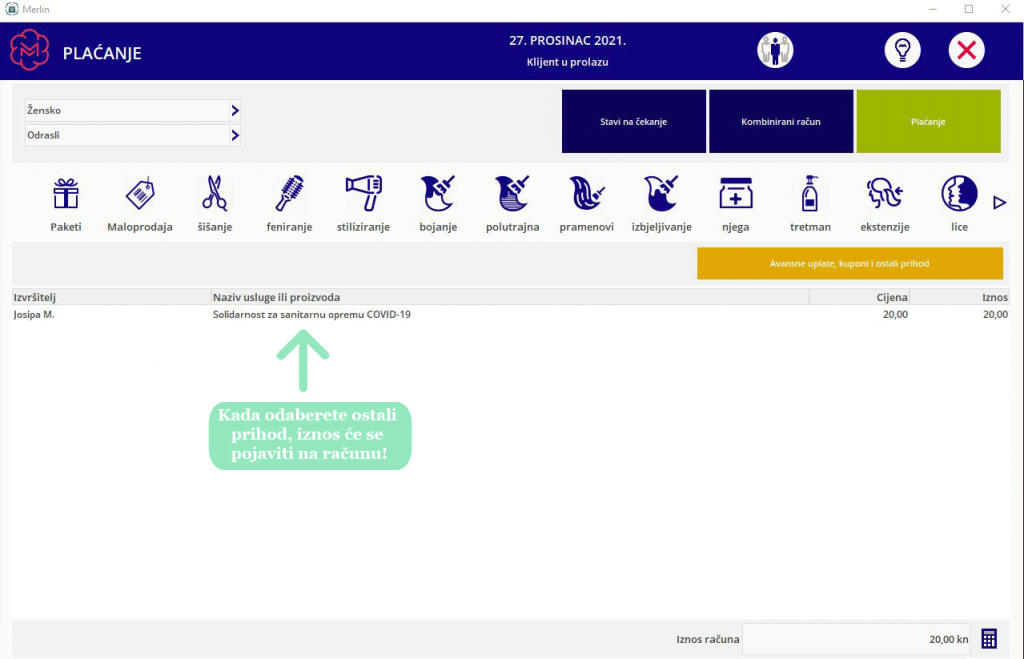
Task: Open the Paketi gift icon category
Action: tap(66, 194)
